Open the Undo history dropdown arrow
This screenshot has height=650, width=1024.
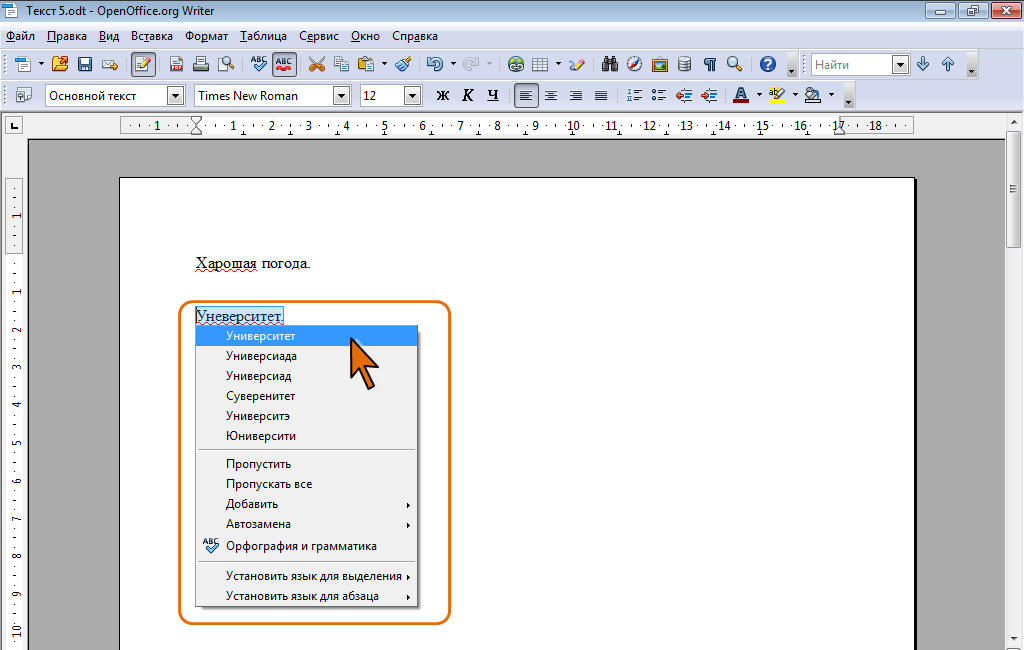(x=453, y=64)
